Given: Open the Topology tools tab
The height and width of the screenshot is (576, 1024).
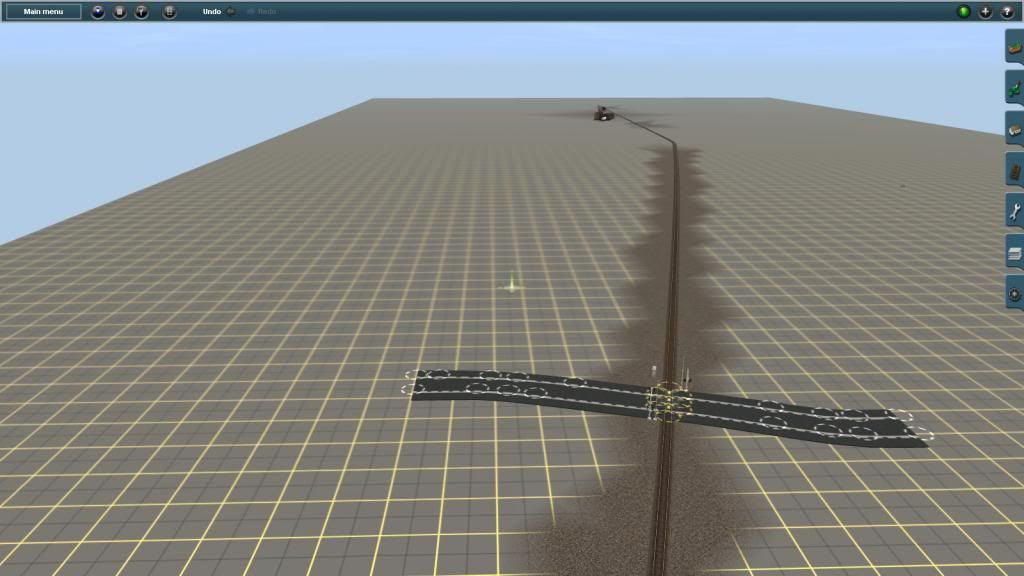Looking at the screenshot, I should click(1014, 47).
